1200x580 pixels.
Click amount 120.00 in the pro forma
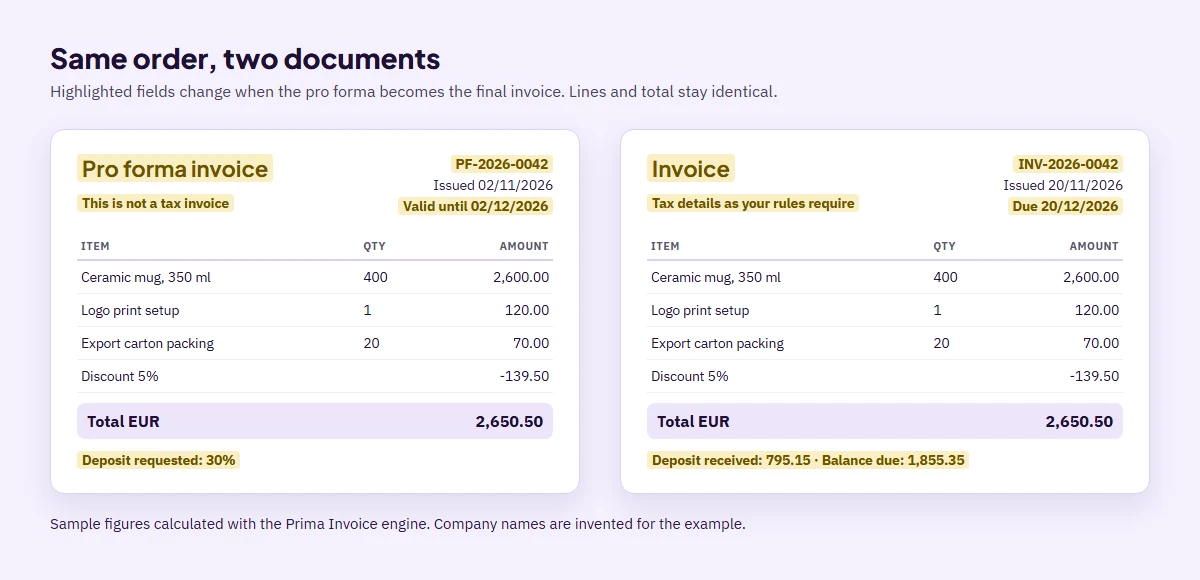point(527,310)
